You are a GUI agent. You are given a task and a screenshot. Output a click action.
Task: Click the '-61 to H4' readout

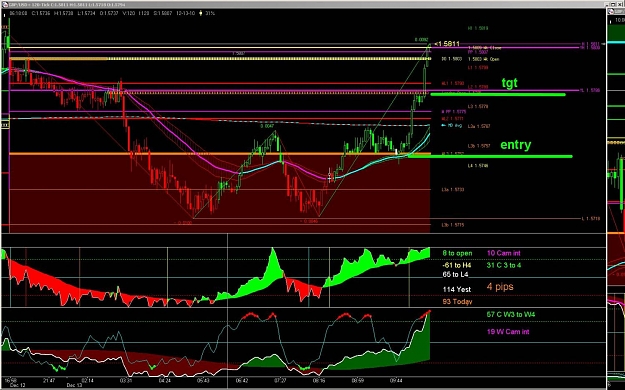[x=457, y=265]
